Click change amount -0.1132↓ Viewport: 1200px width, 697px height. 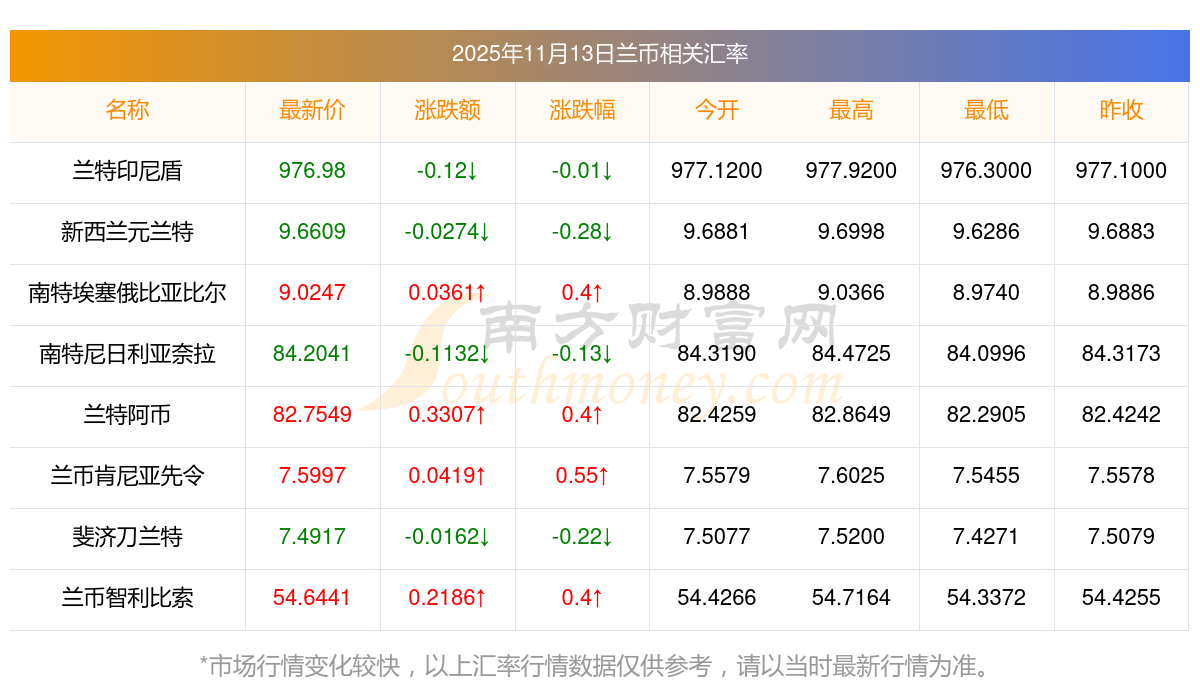tap(447, 354)
